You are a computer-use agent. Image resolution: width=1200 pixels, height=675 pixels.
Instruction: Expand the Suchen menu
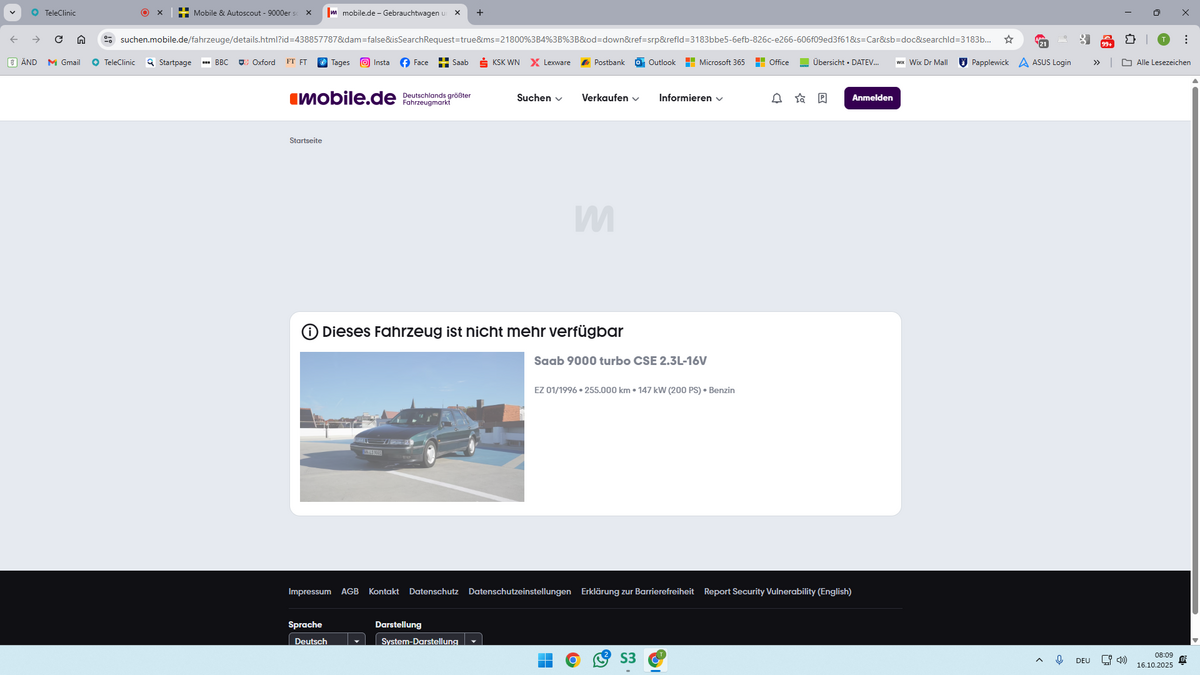tap(539, 98)
